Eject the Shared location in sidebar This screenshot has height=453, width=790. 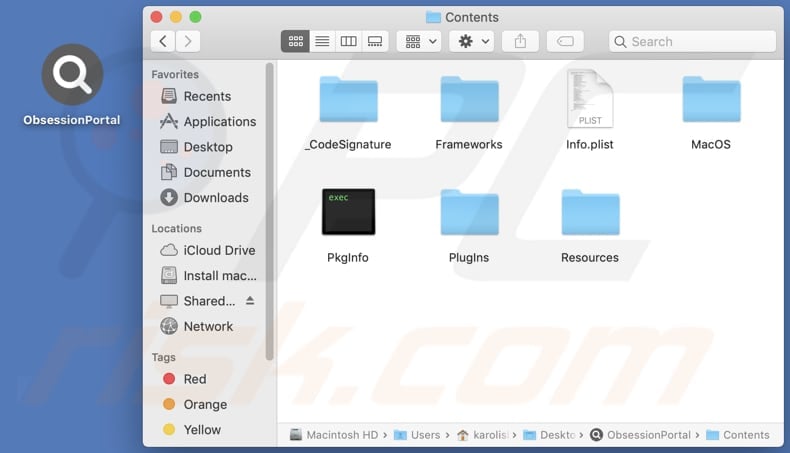point(250,301)
